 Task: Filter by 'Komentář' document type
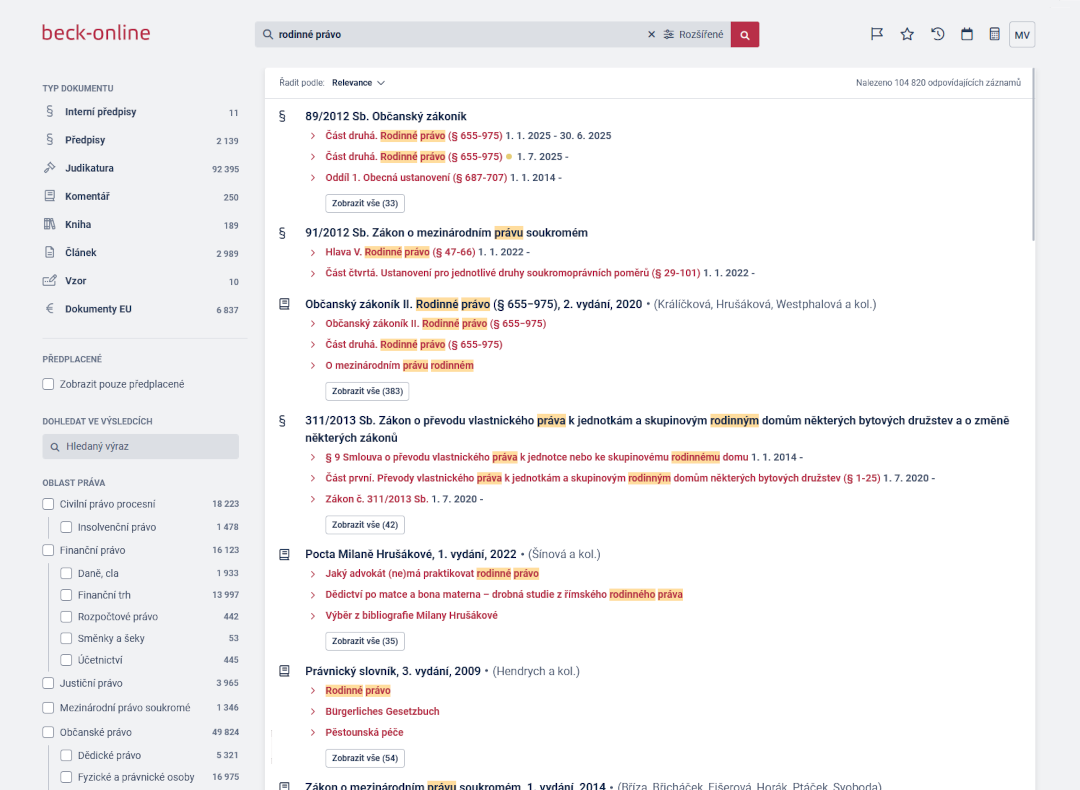pos(87,197)
